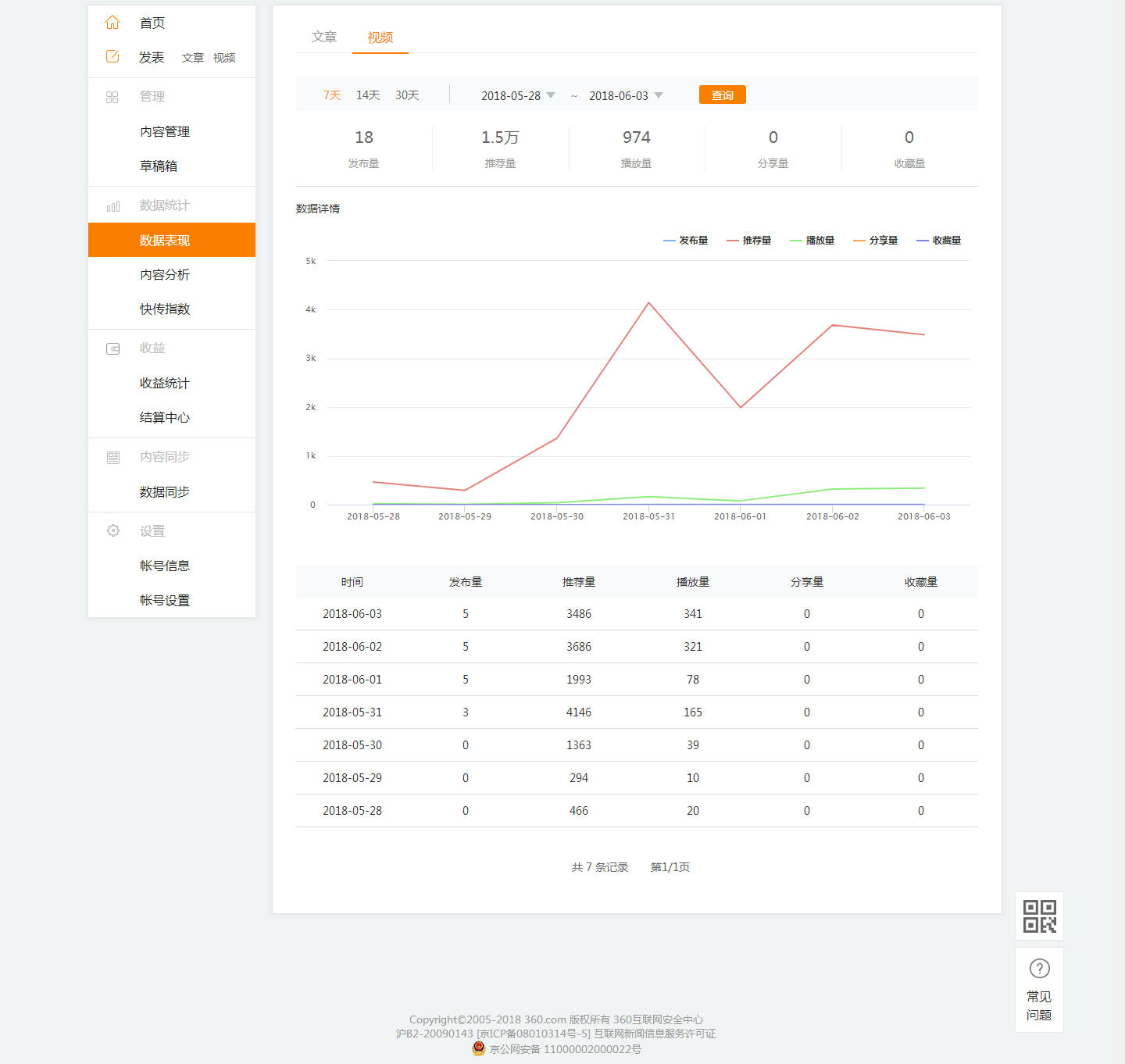This screenshot has height=1064, width=1125.
Task: Click the document icon beside 内容同步
Action: tap(113, 457)
